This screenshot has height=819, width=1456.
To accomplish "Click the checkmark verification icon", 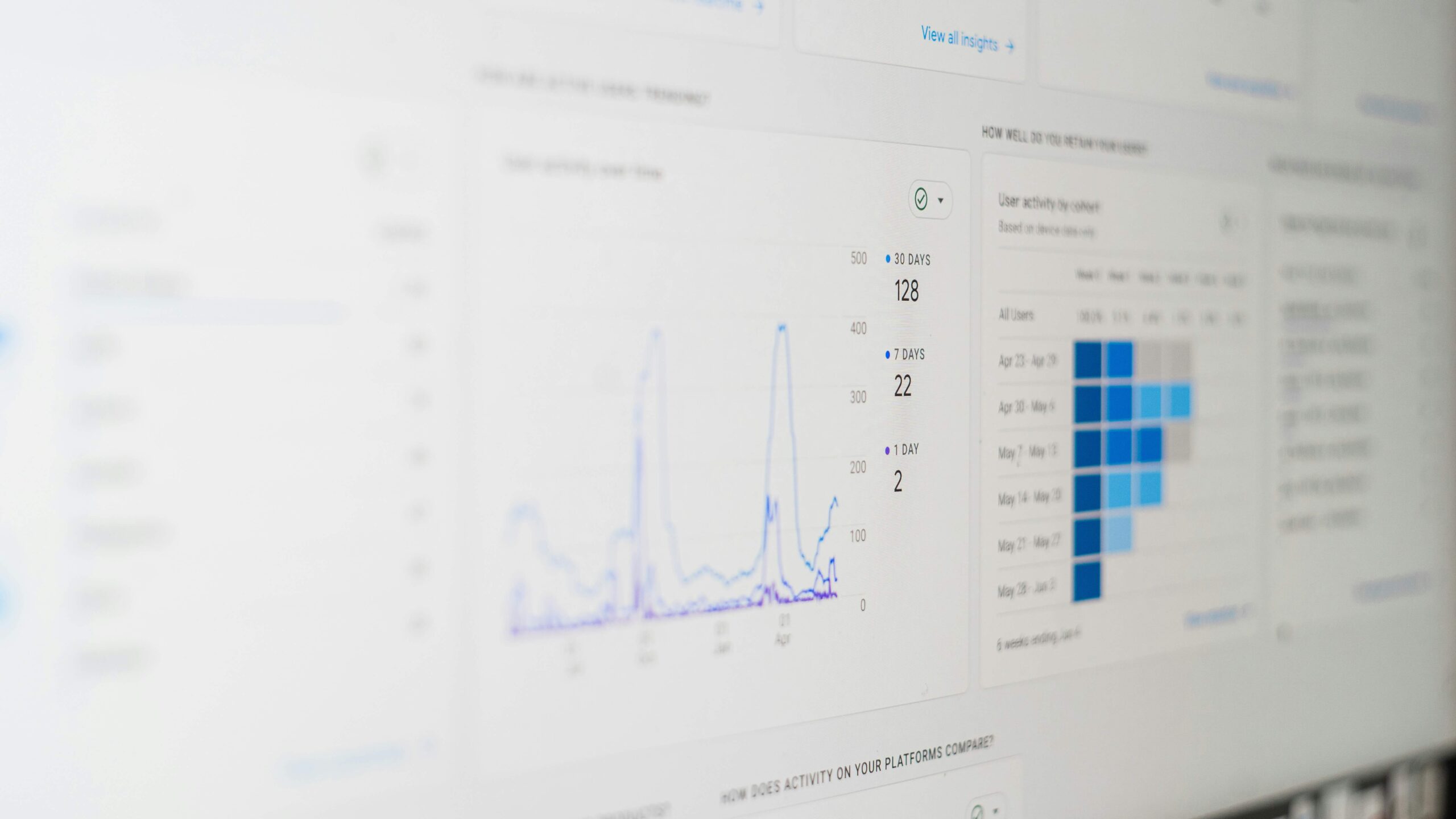I will pos(918,199).
